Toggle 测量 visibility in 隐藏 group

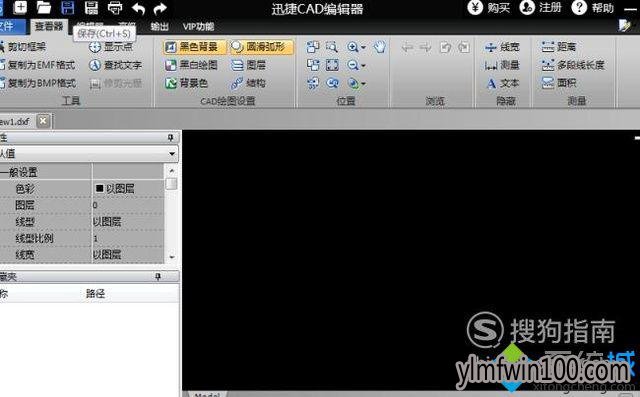tap(502, 65)
